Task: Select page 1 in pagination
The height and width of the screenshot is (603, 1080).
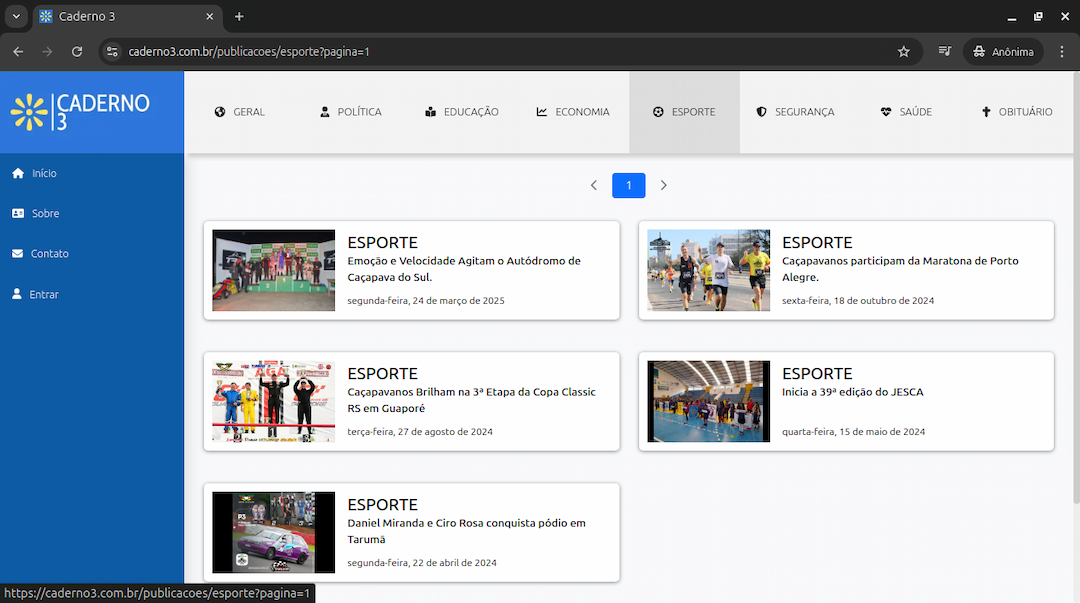Action: click(629, 185)
